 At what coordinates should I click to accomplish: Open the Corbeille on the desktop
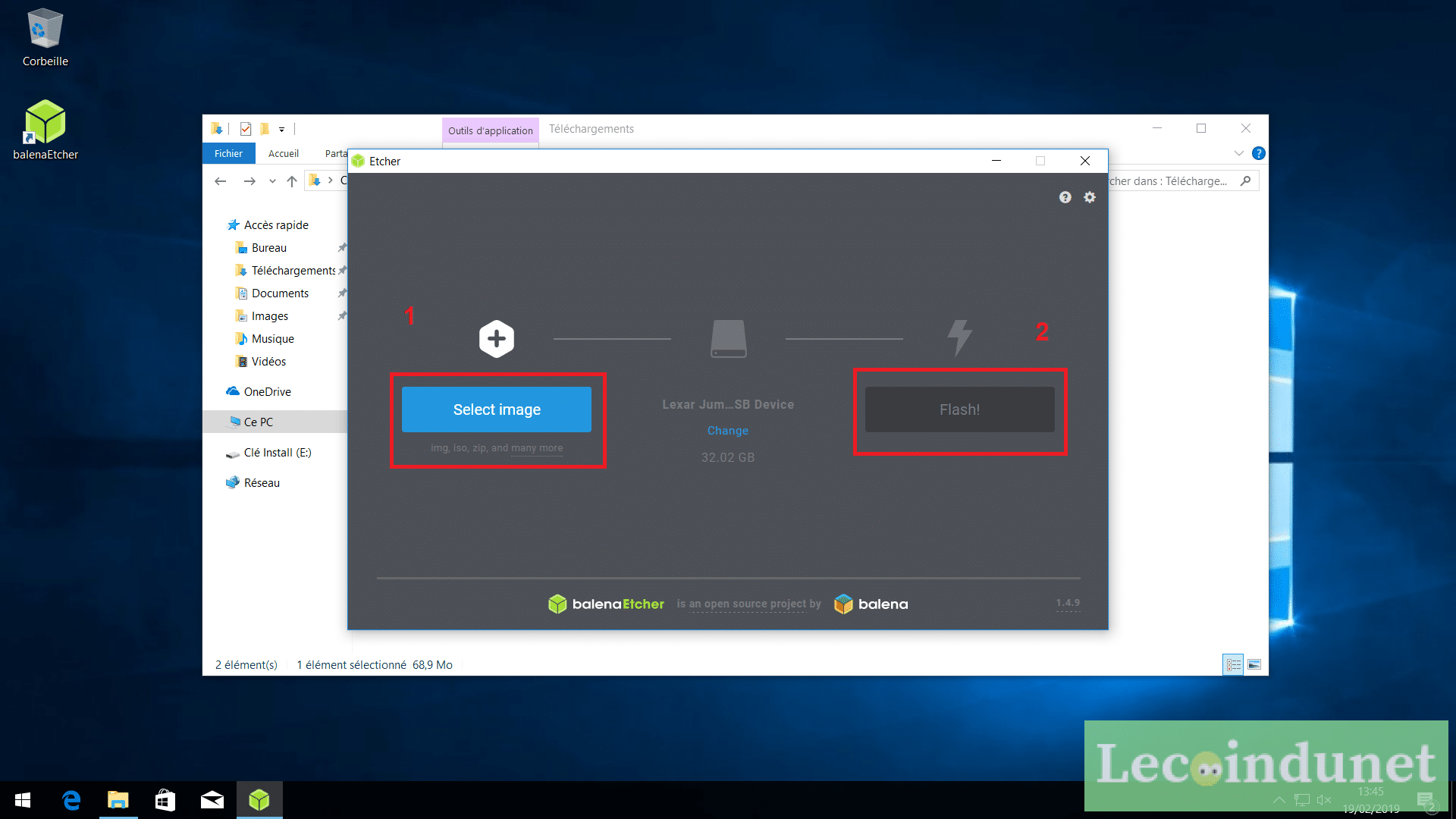[45, 32]
